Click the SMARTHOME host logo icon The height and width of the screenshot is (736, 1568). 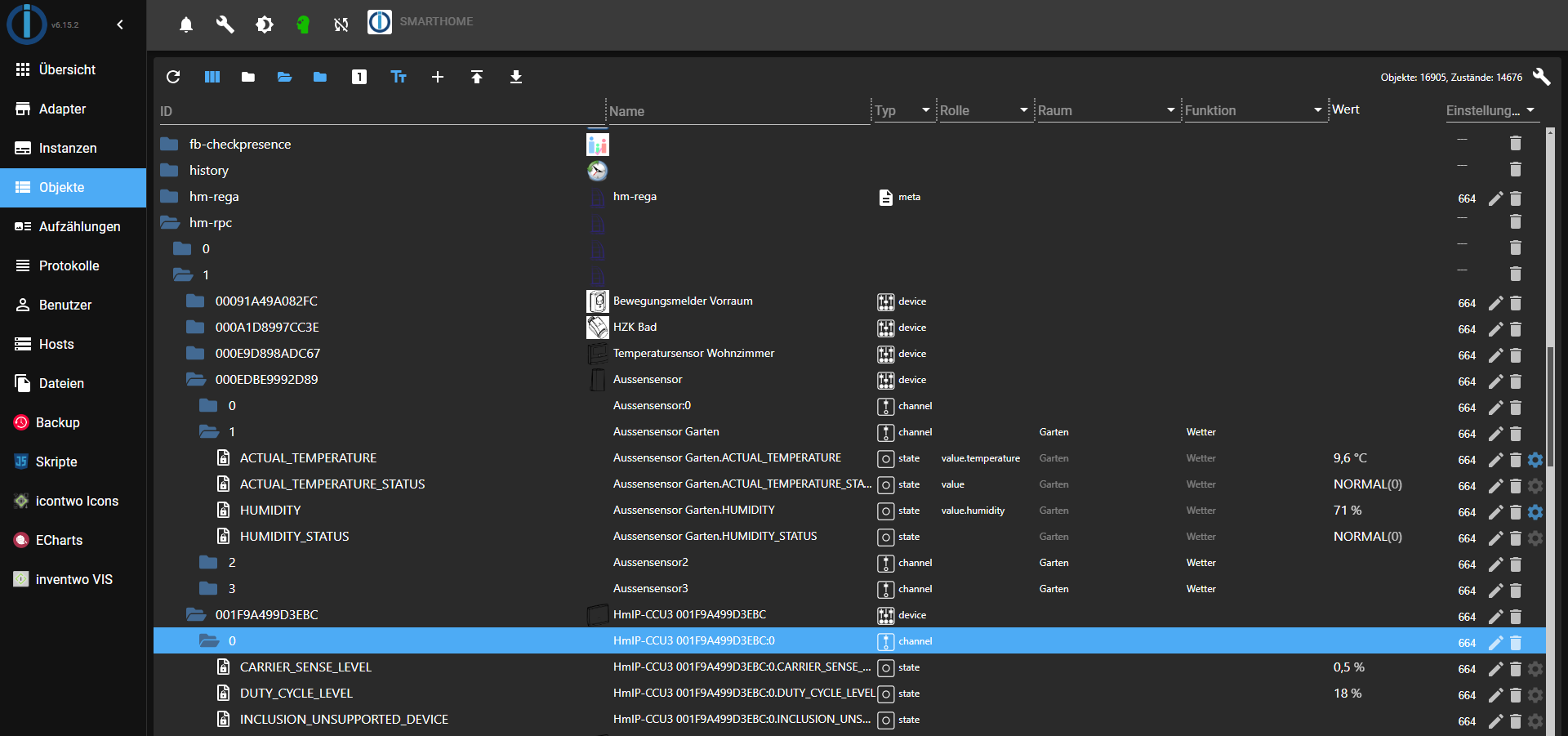pyautogui.click(x=380, y=22)
